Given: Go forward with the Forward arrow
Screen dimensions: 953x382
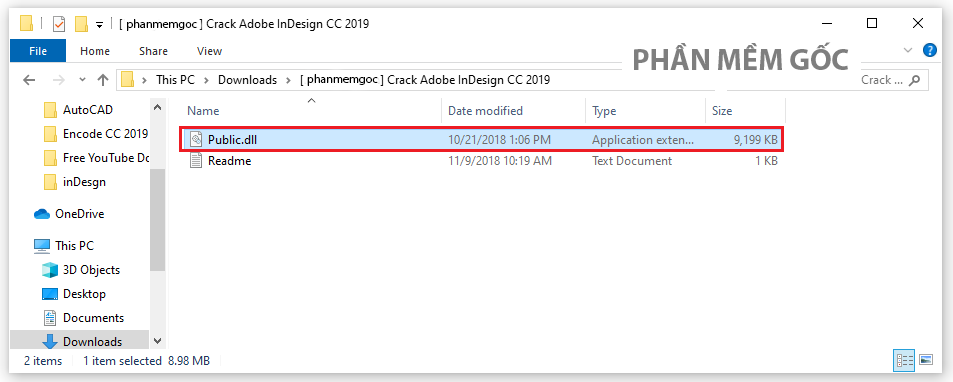Looking at the screenshot, I should point(58,80).
